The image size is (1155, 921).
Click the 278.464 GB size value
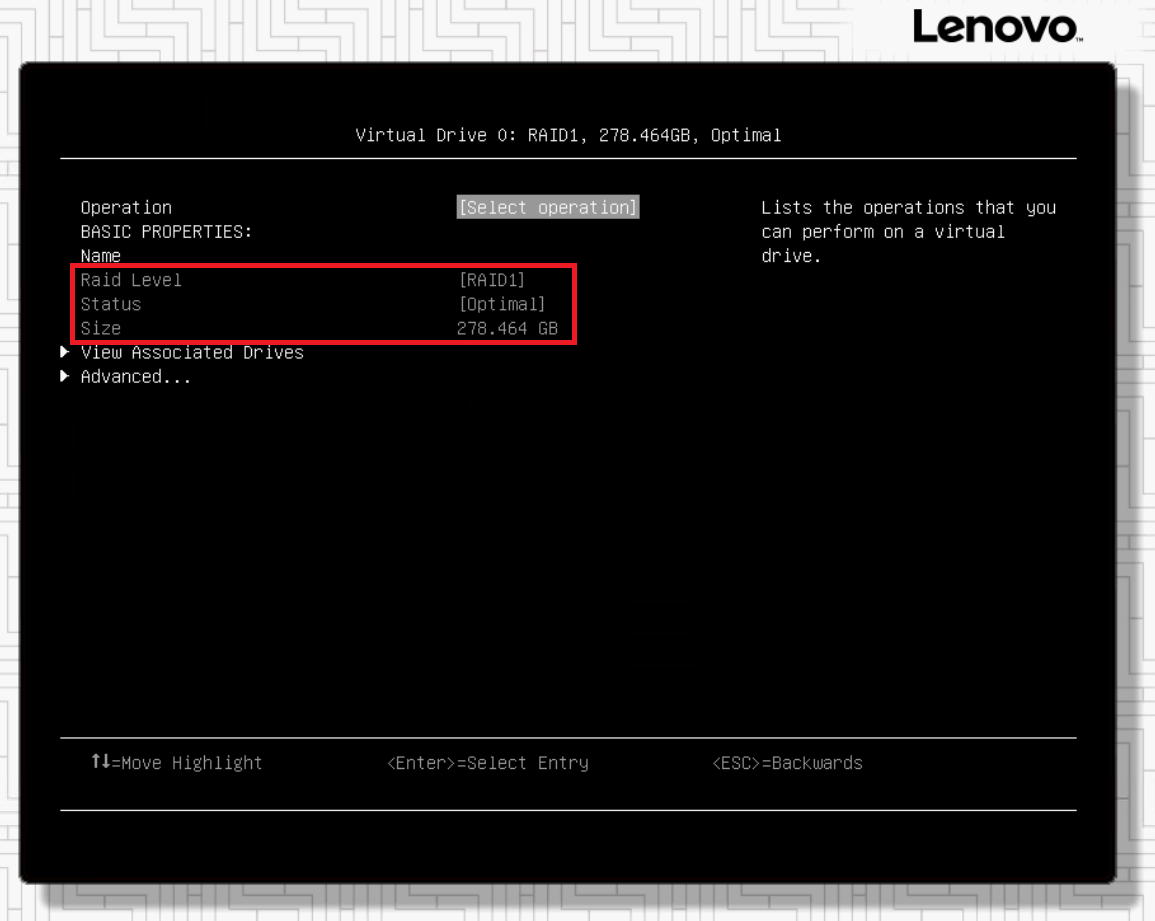pyautogui.click(x=506, y=328)
